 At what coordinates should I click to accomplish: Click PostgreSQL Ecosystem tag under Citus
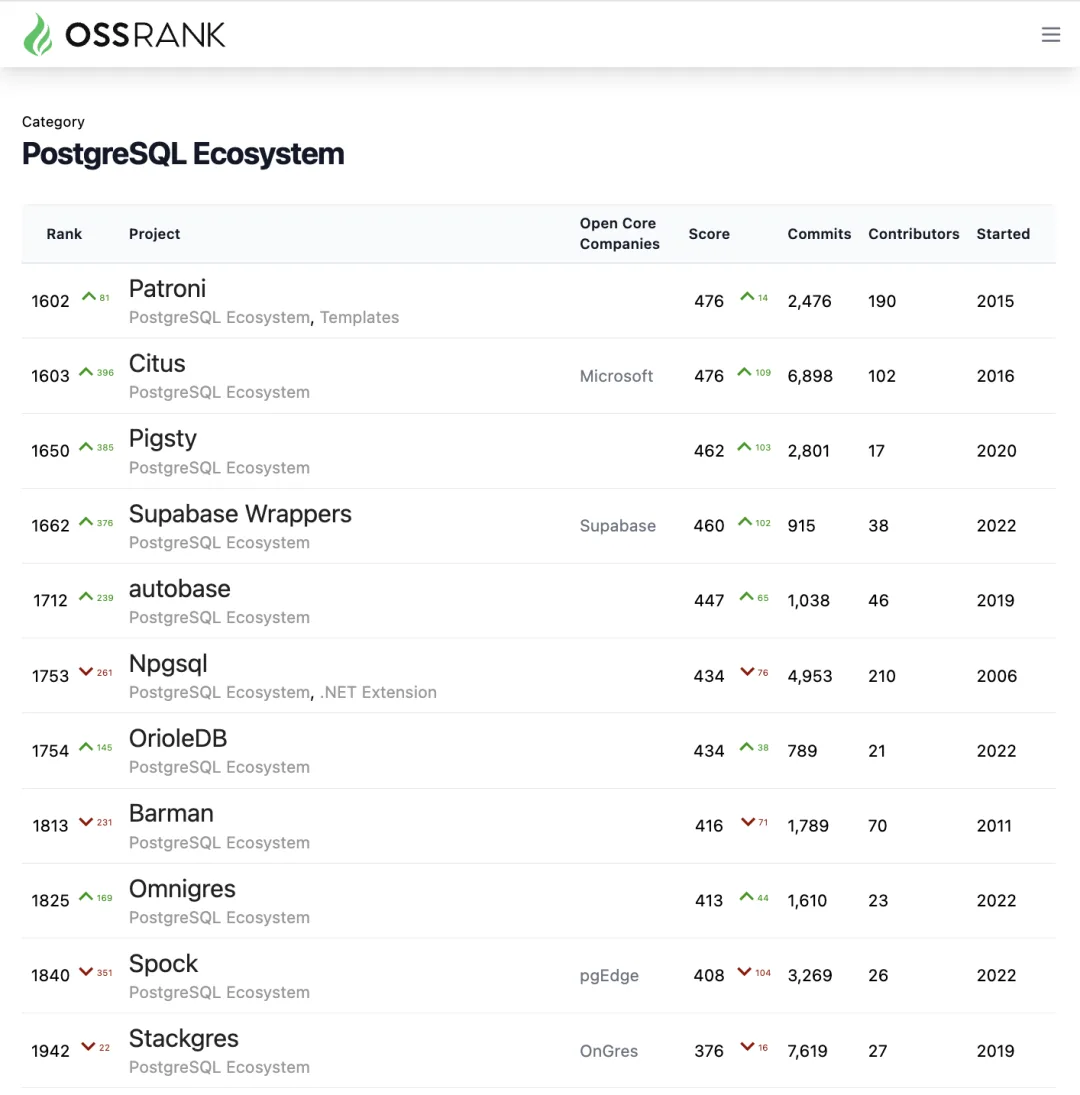click(x=219, y=392)
